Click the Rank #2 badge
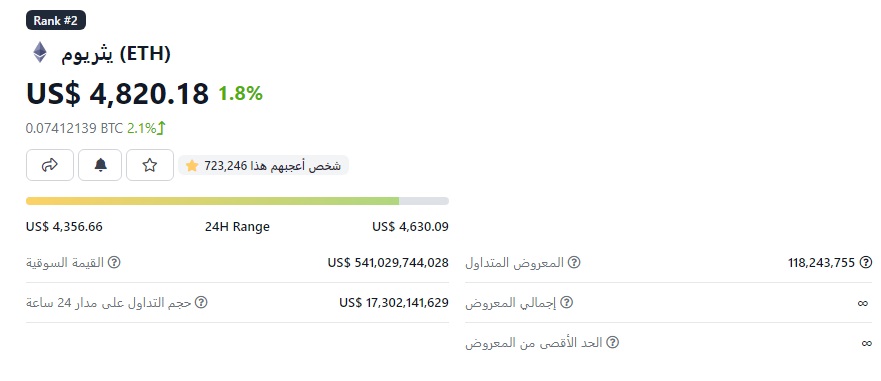Screen dimensions: 881x381 pyautogui.click(x=56, y=21)
